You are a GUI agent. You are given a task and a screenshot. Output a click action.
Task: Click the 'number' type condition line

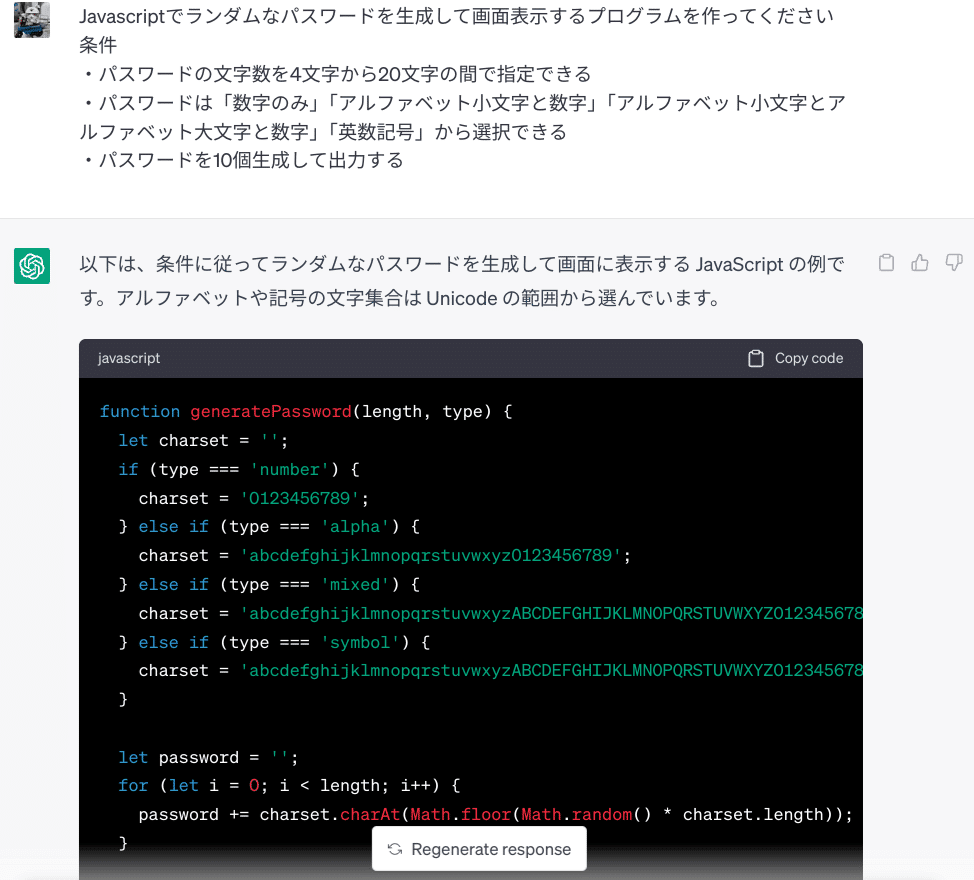click(239, 469)
